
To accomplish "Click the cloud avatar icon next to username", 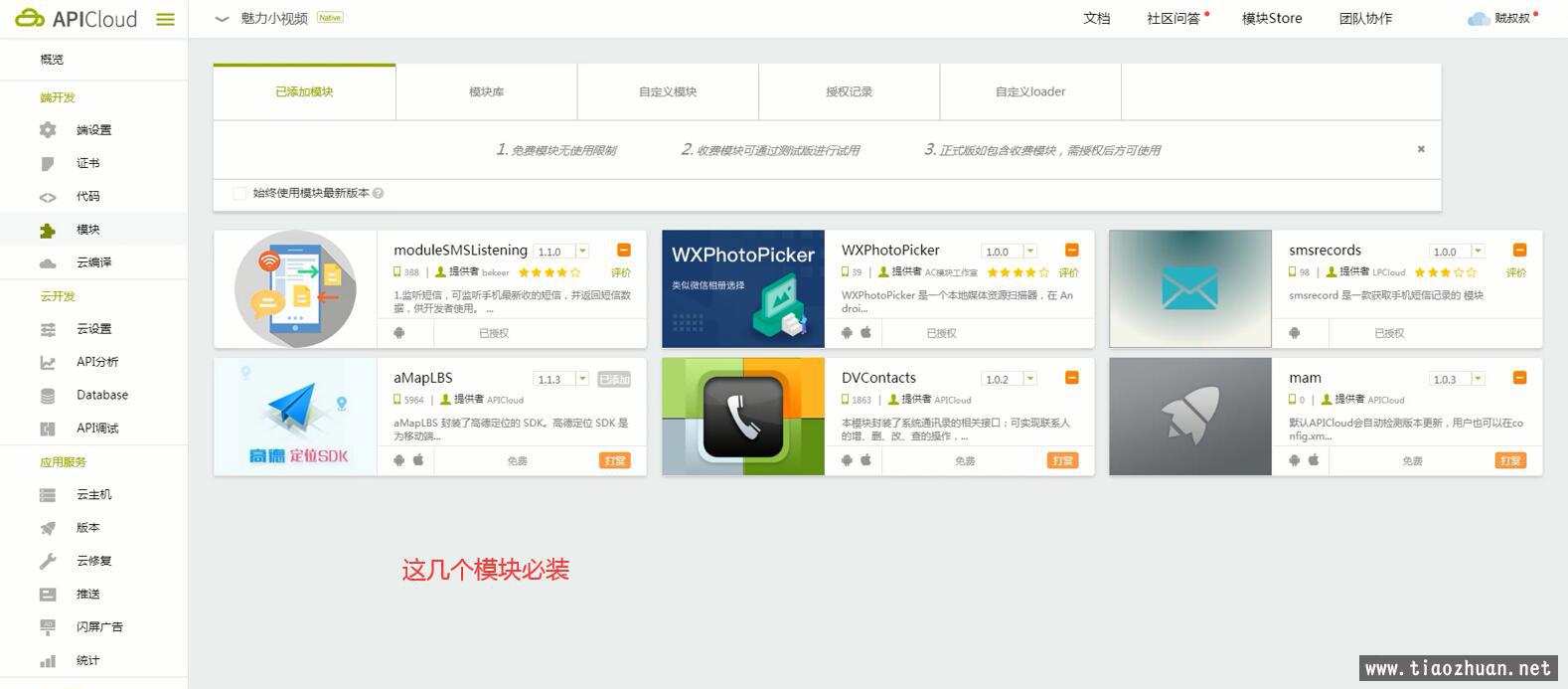I will (x=1479, y=19).
